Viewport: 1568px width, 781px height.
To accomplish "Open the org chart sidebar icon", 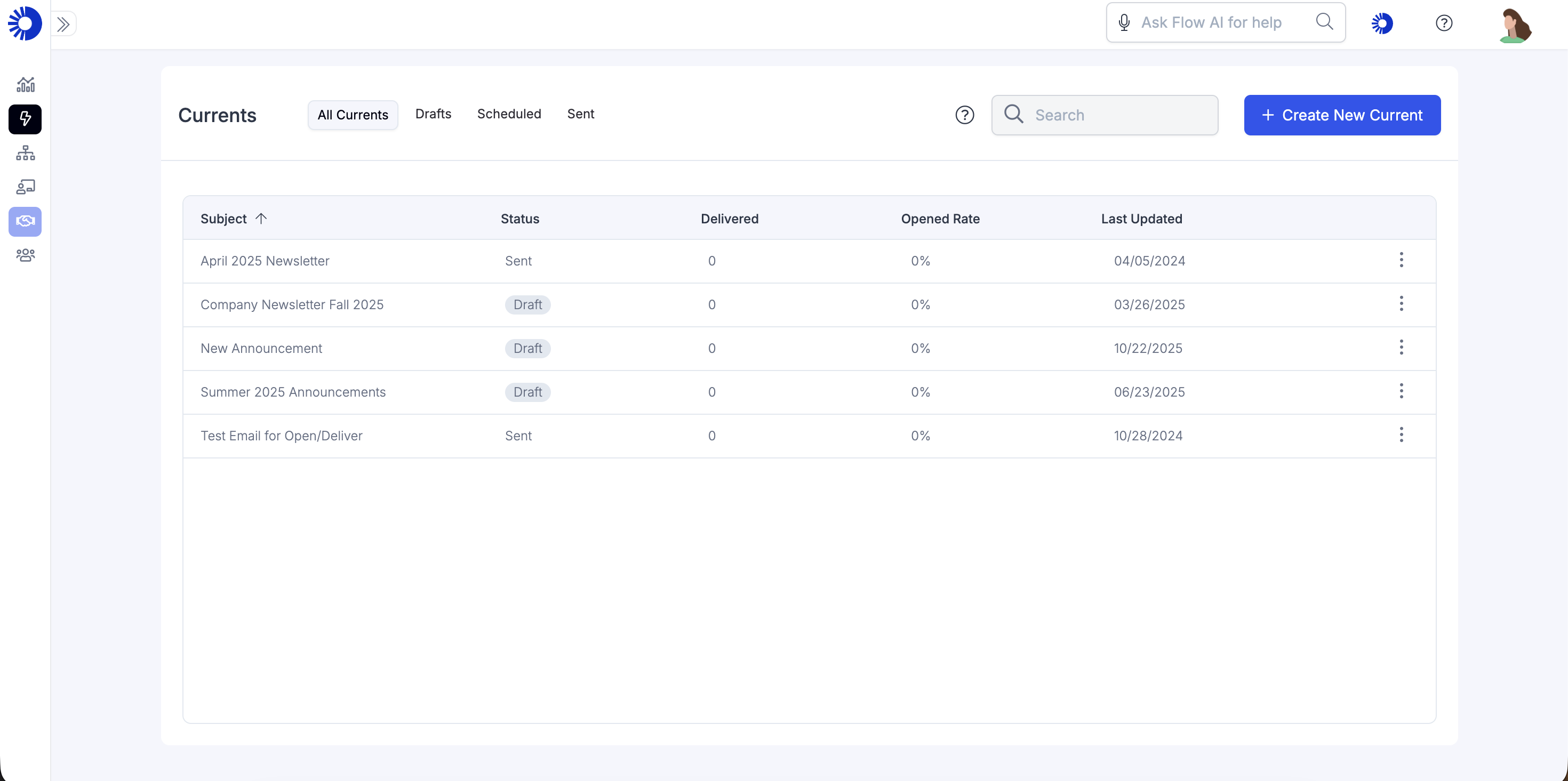I will [25, 152].
